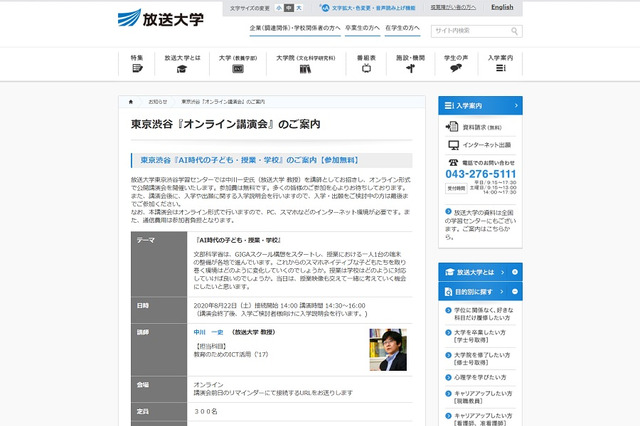Open the 心理学を学びたい方 link

pos(480,377)
